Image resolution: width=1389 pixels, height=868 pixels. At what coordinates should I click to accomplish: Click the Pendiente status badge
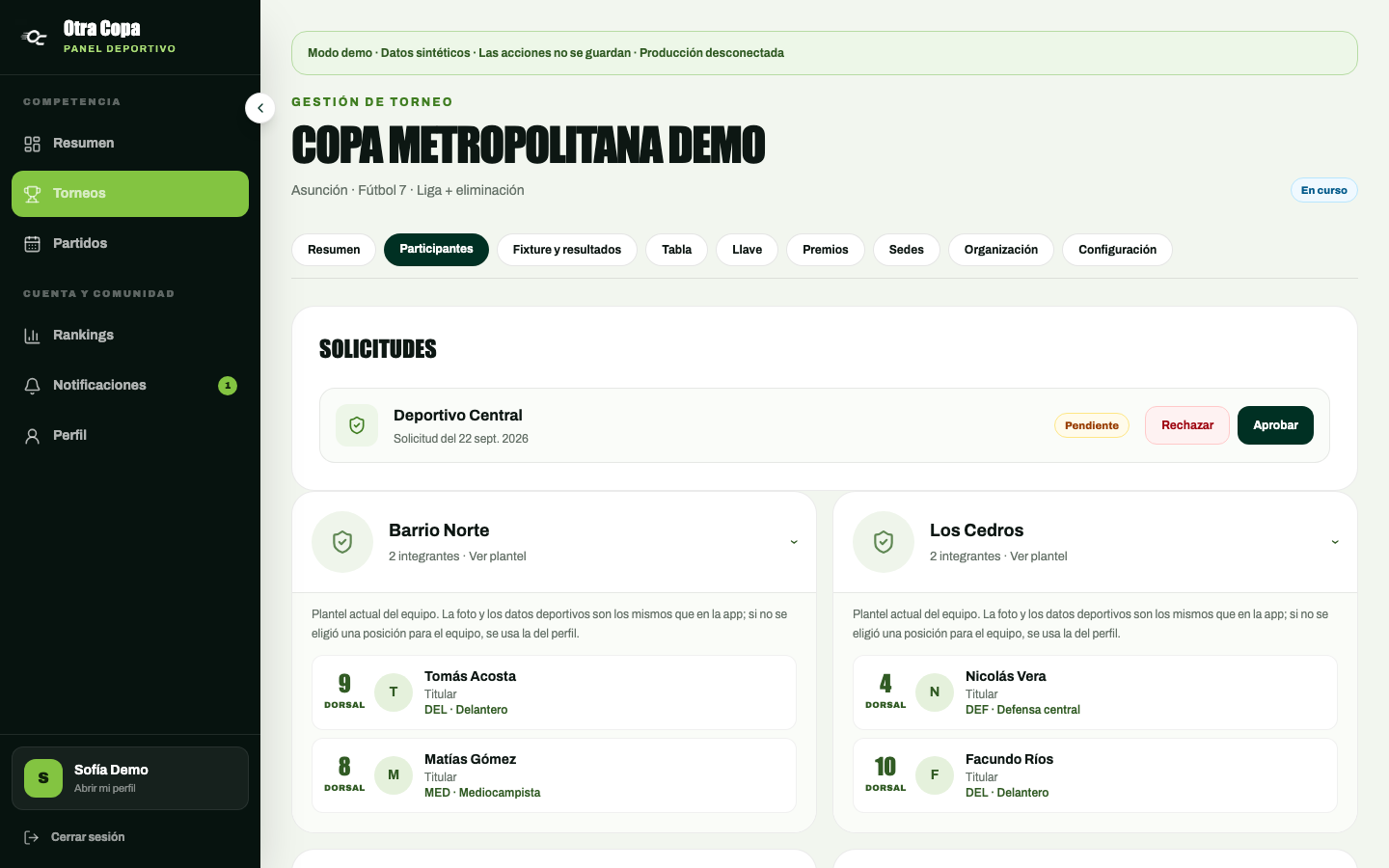(x=1092, y=425)
